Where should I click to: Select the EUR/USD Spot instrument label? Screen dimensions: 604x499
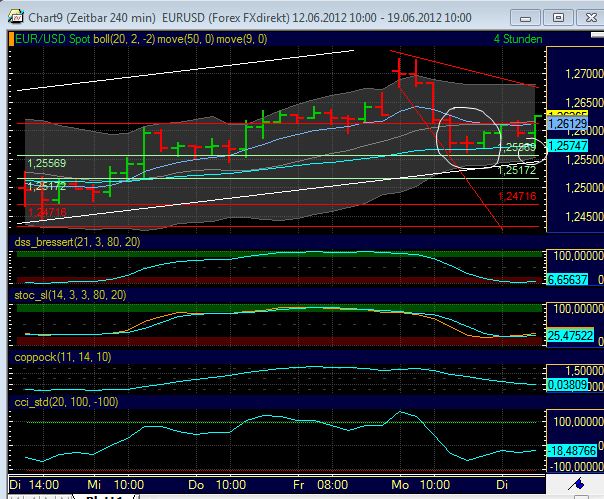pyautogui.click(x=52, y=39)
